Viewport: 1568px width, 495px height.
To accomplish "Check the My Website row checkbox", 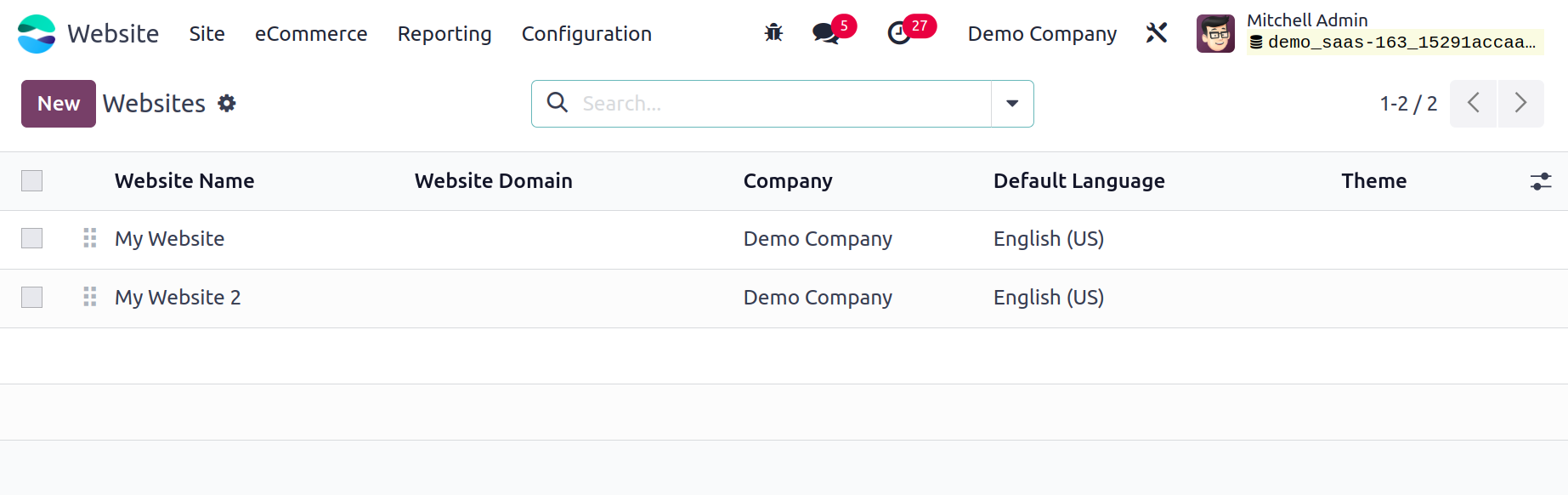I will 32,238.
